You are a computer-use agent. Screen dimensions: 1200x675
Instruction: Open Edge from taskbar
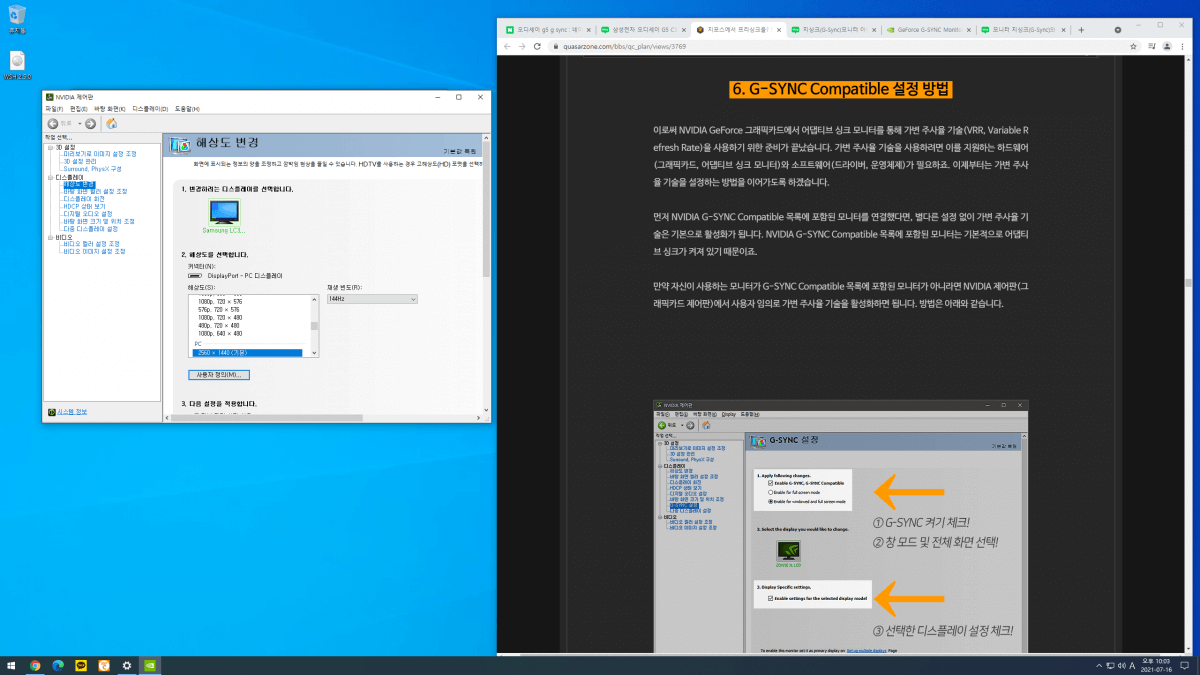click(58, 664)
